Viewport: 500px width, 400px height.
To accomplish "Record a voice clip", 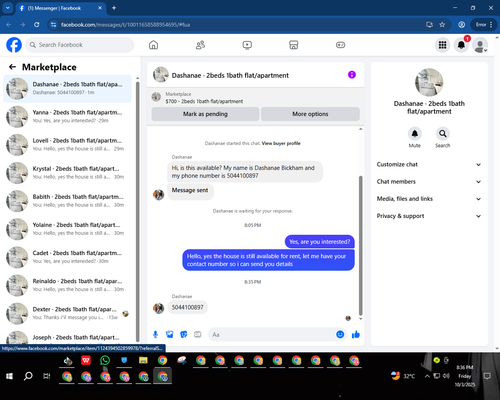I will point(155,334).
